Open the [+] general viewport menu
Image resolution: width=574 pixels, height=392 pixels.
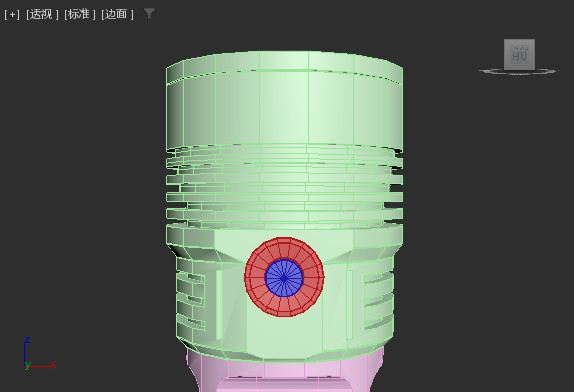point(12,14)
